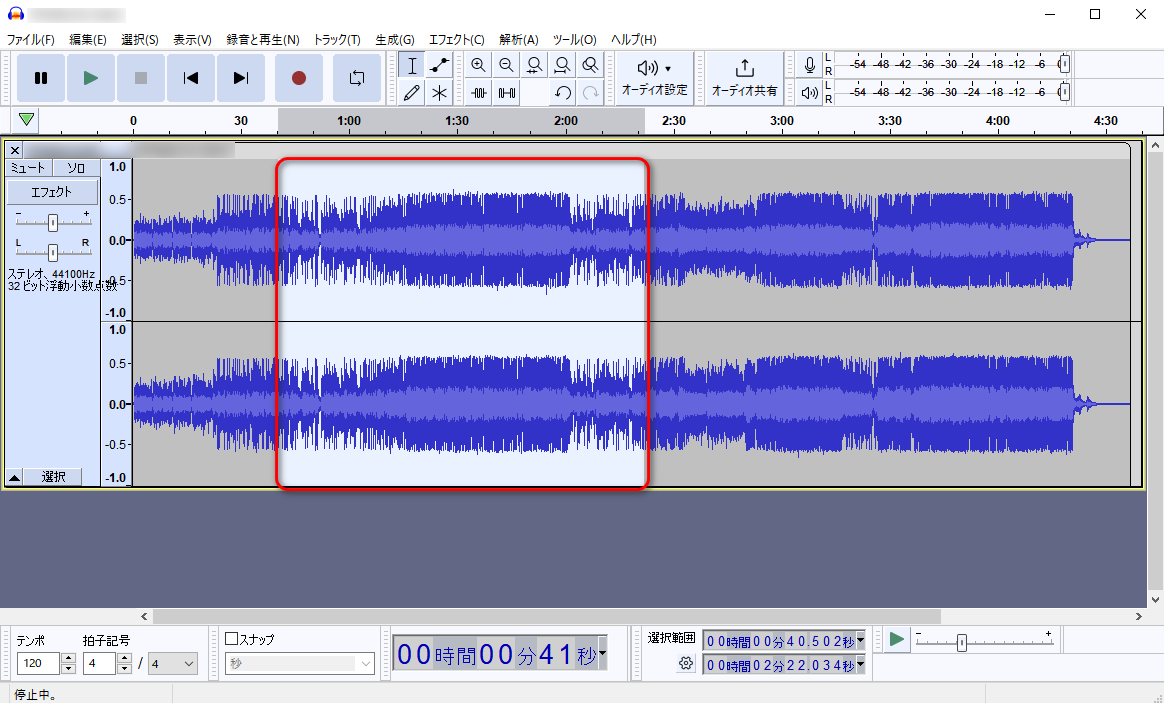Fit project to width zoom icon
This screenshot has height=703, width=1164.
pyautogui.click(x=562, y=65)
